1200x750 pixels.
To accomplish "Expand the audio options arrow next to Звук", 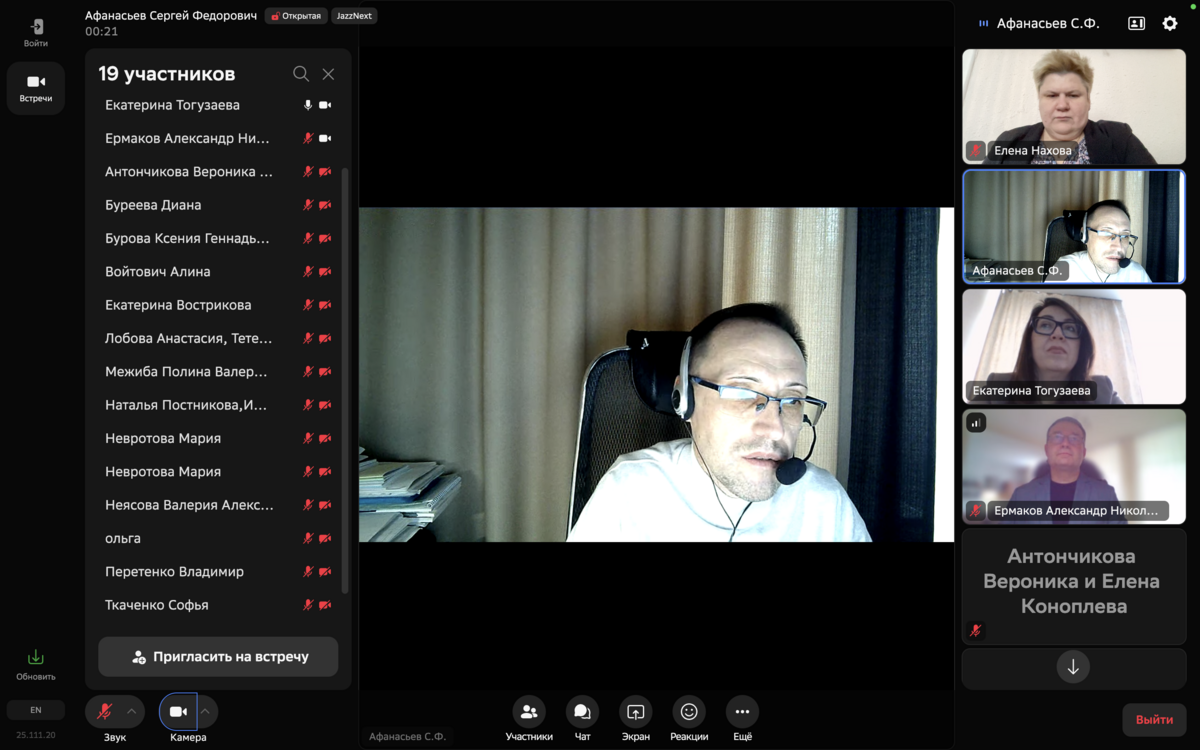I will point(131,712).
